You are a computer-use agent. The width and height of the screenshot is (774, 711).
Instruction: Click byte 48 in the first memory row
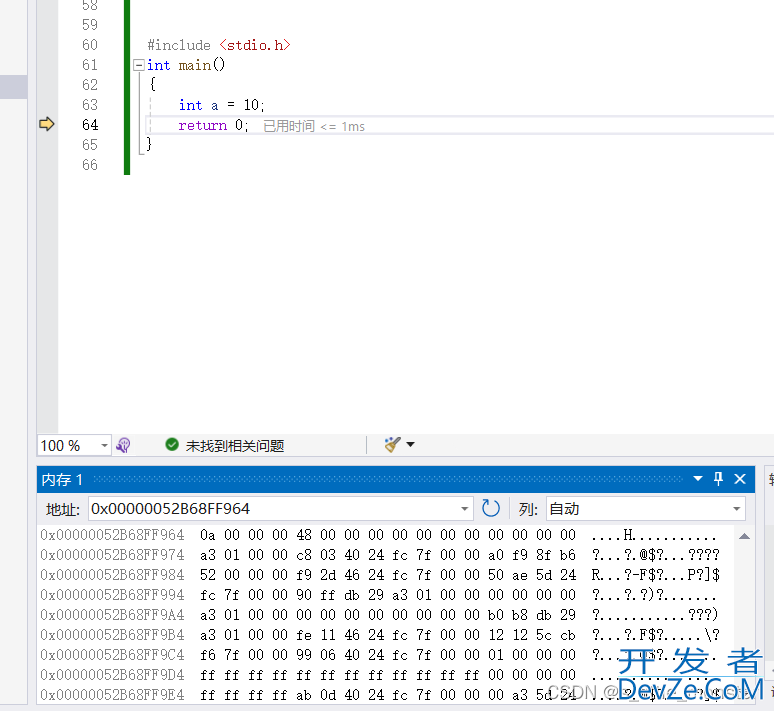304,535
